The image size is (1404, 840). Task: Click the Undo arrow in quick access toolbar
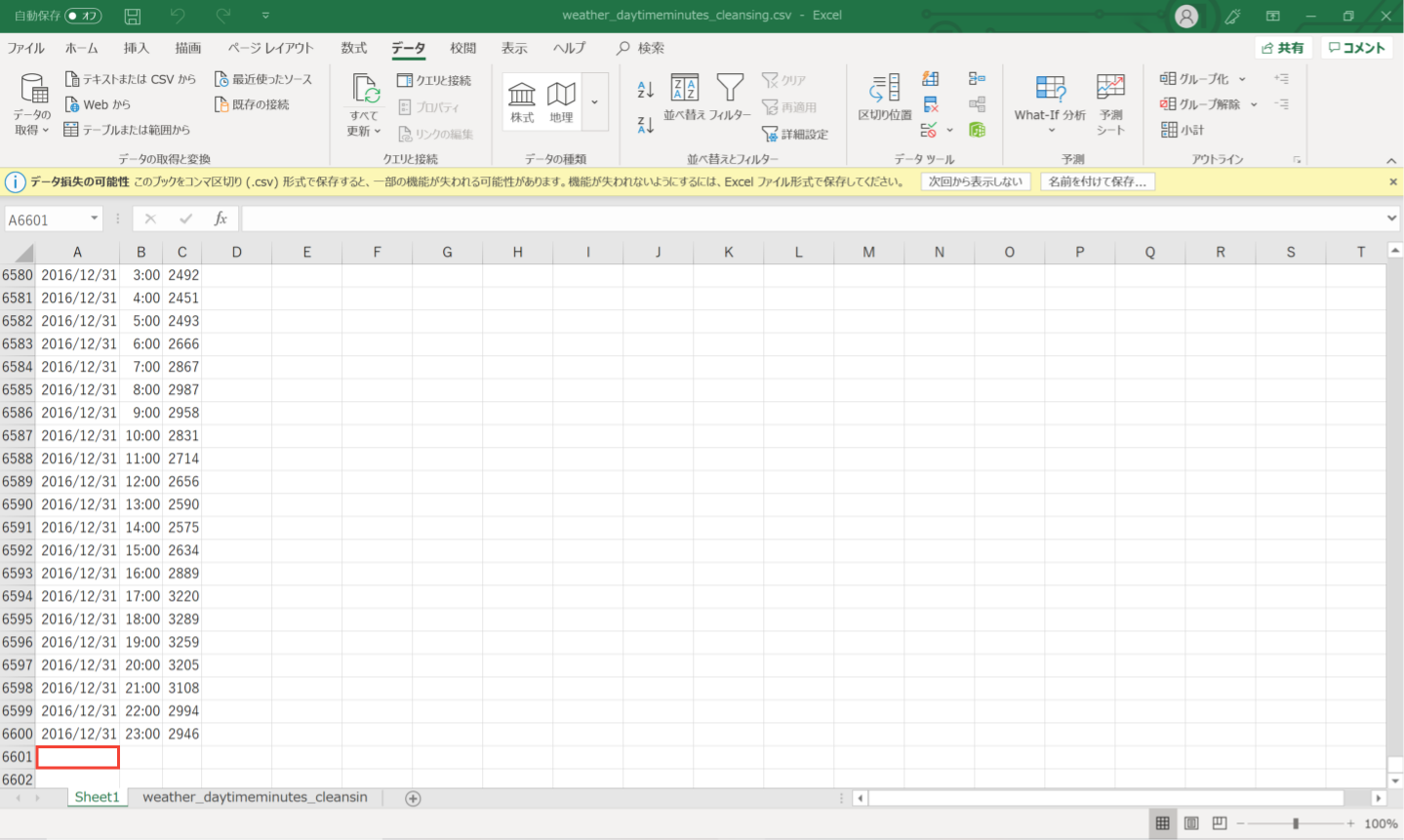click(177, 16)
